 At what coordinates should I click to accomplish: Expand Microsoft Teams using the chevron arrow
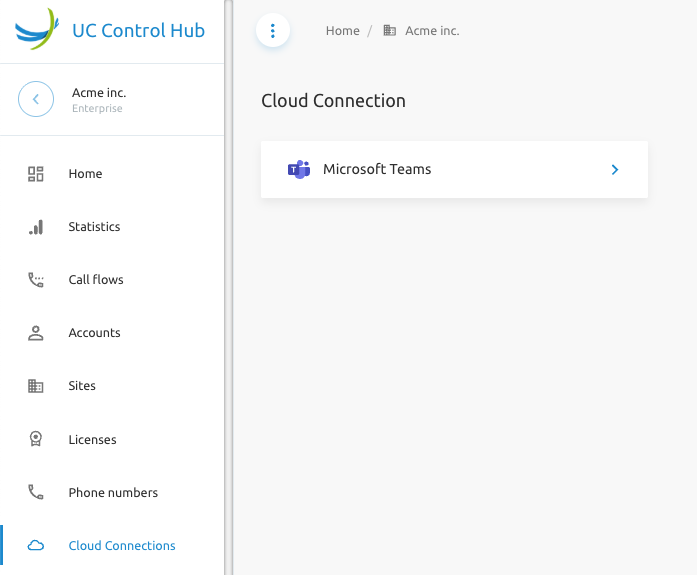[615, 169]
